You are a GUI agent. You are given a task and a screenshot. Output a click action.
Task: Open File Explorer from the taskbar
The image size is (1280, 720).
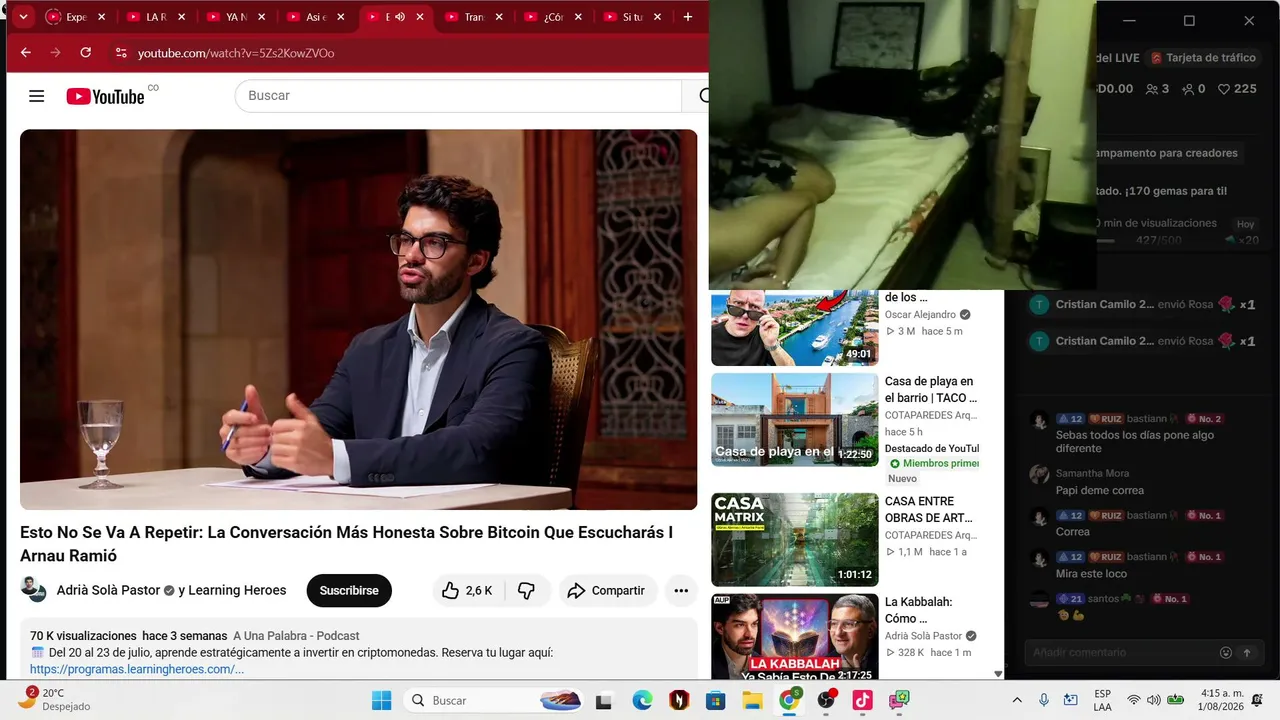[x=752, y=701]
